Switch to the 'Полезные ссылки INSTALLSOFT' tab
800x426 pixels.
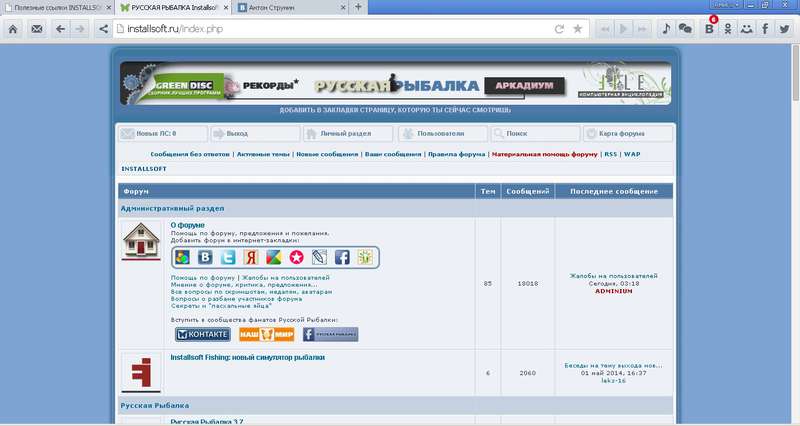58,8
